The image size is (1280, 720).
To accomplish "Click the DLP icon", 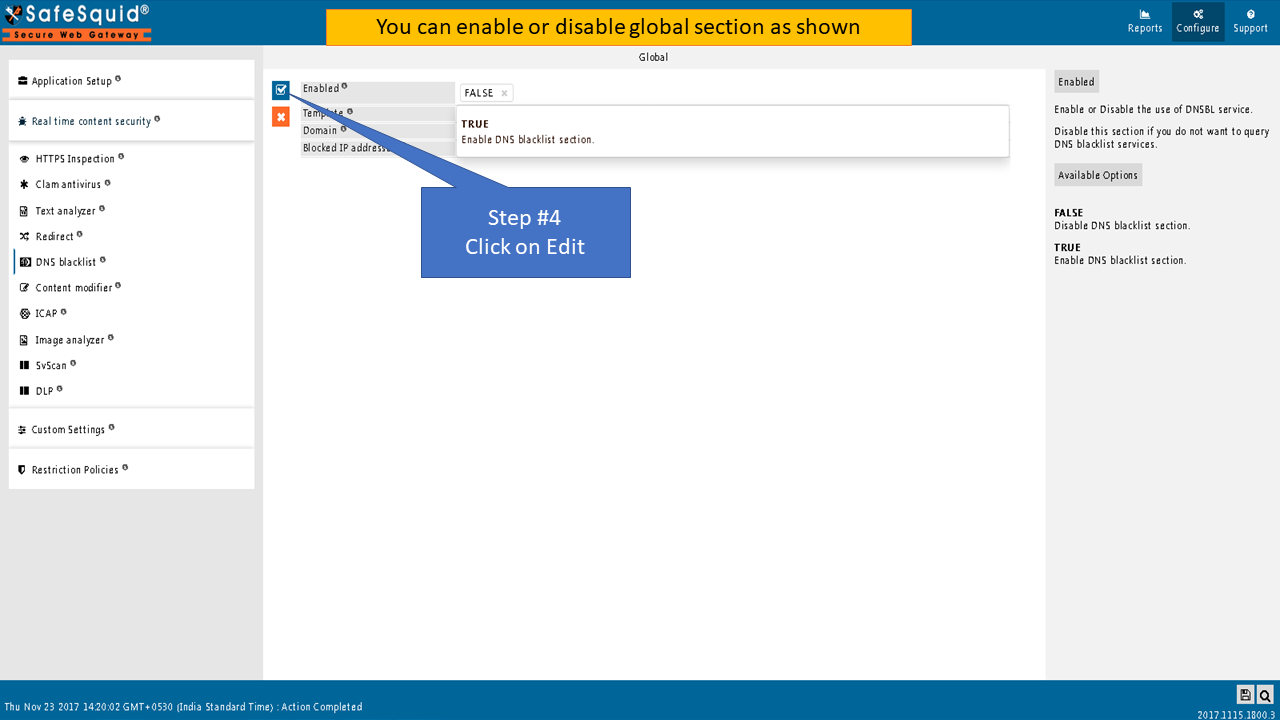I will click(x=25, y=391).
